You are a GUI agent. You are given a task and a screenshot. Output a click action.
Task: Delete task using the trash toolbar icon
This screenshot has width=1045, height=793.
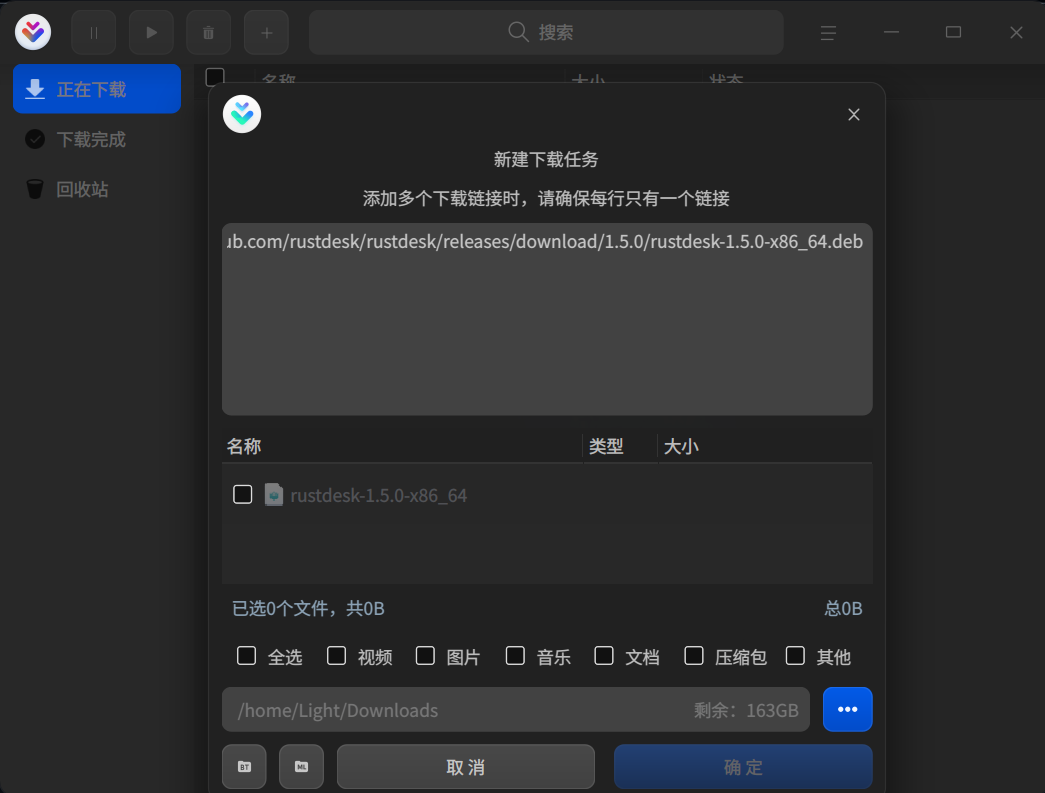pyautogui.click(x=209, y=32)
